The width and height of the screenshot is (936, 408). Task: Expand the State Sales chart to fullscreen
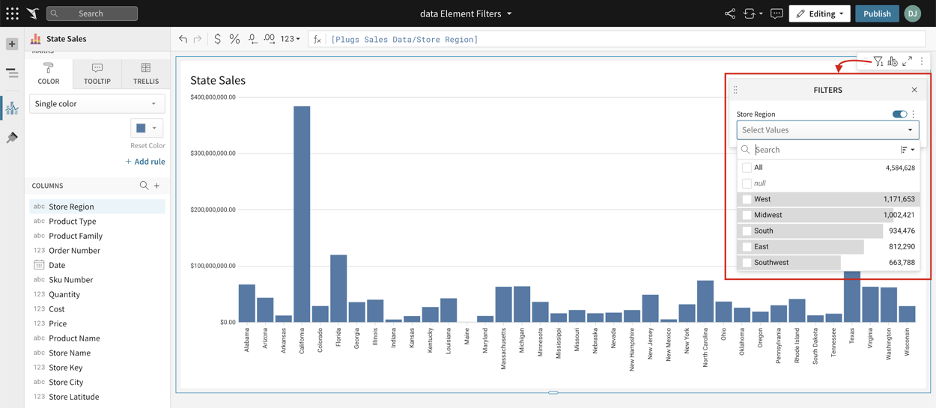pyautogui.click(x=907, y=62)
